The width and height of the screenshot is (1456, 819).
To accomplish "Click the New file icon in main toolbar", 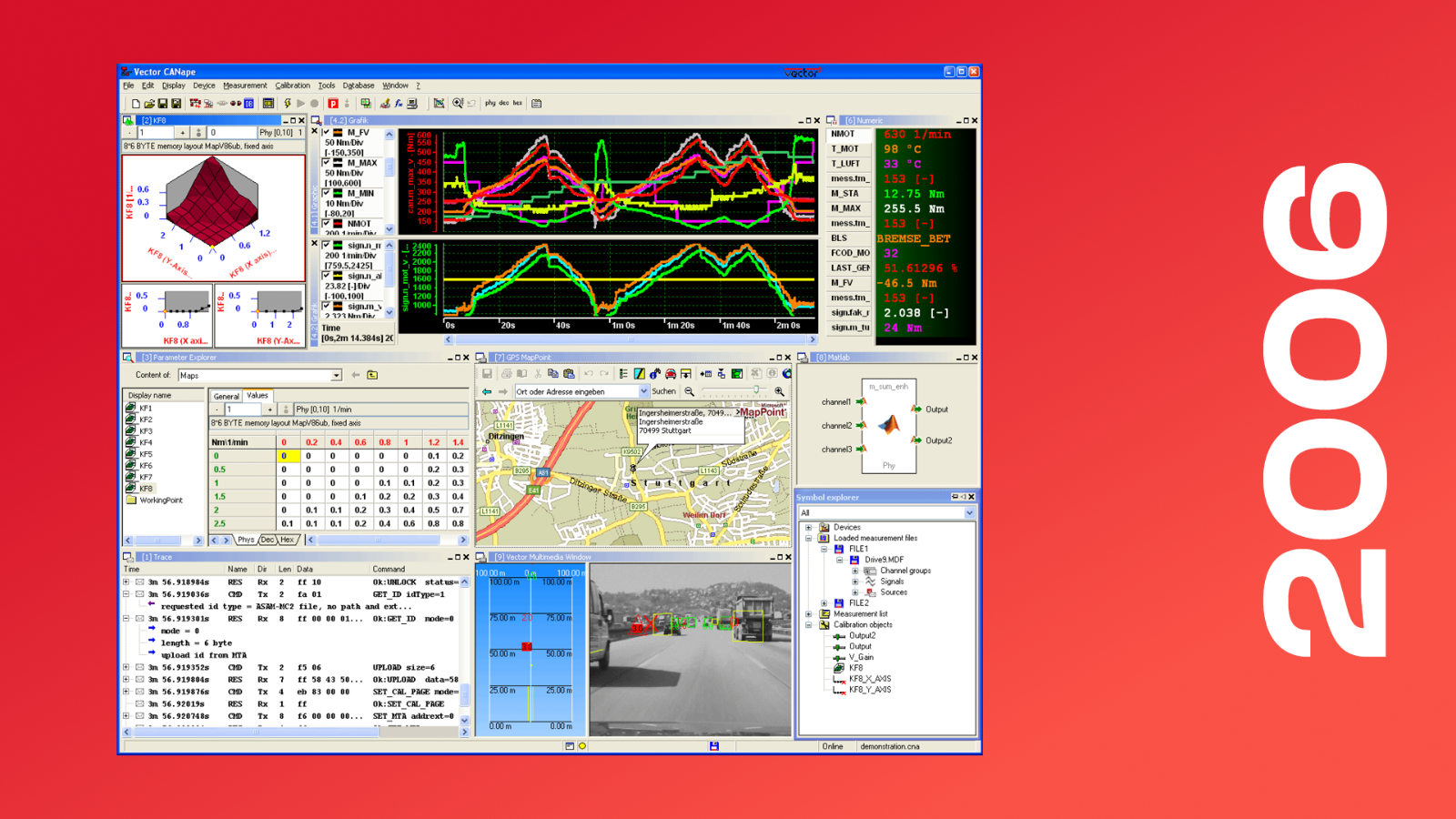I will point(136,104).
